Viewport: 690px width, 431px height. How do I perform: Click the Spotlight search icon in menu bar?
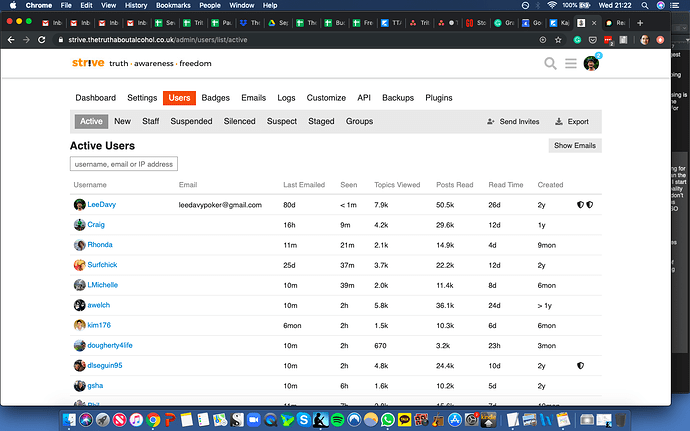(x=645, y=5)
